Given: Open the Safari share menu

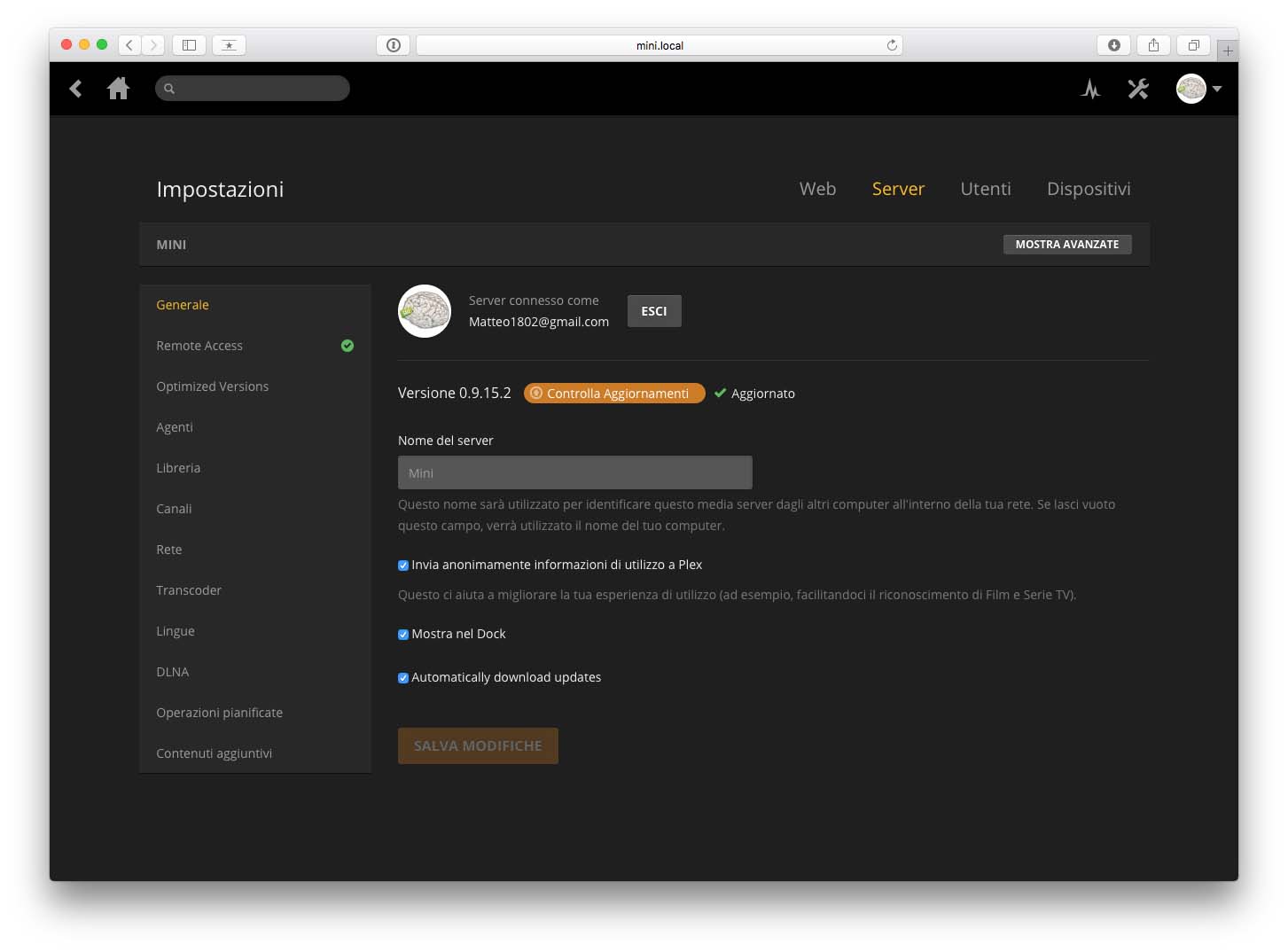Looking at the screenshot, I should point(1153,45).
